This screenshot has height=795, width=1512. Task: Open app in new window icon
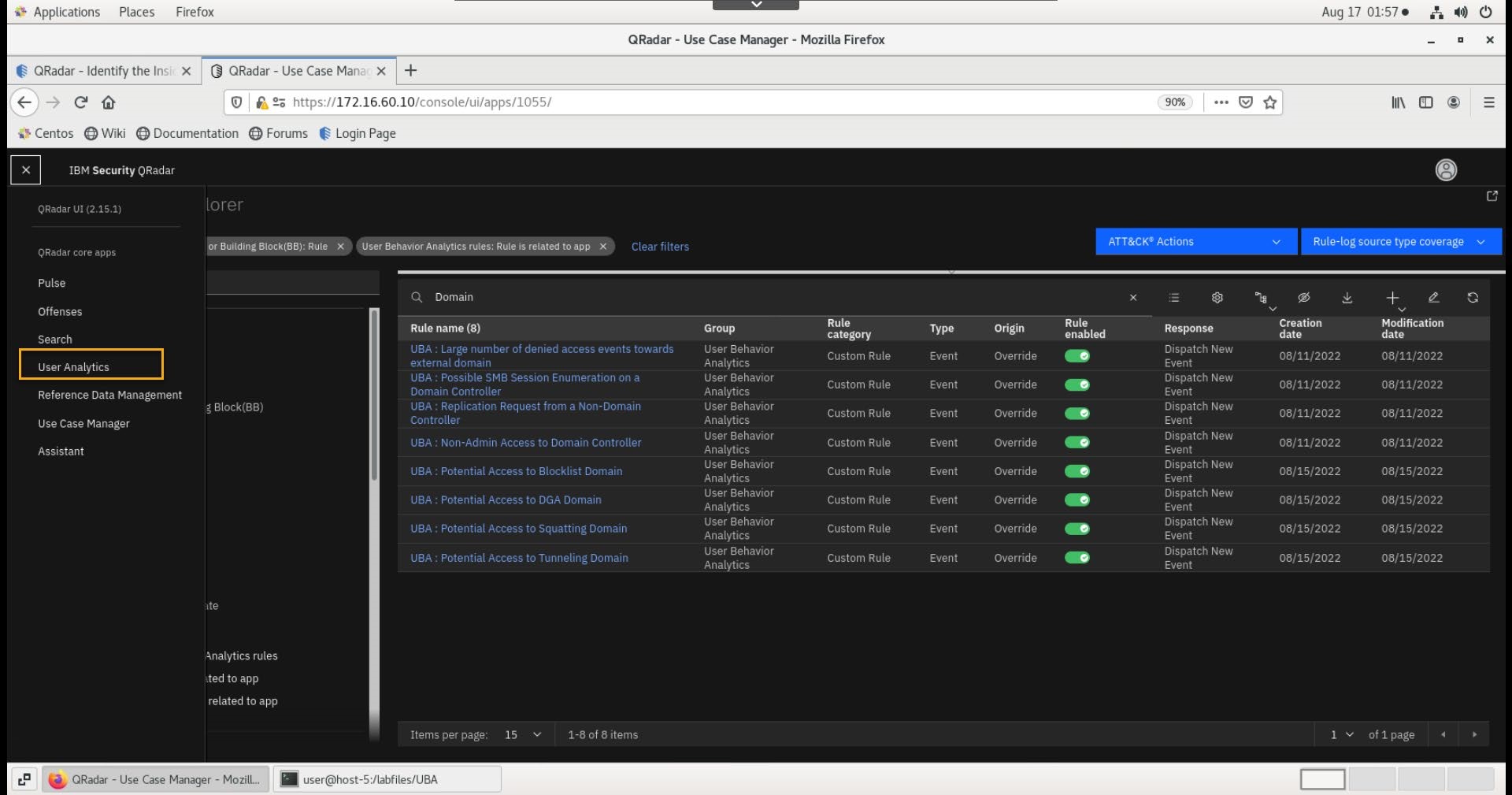(x=1492, y=196)
